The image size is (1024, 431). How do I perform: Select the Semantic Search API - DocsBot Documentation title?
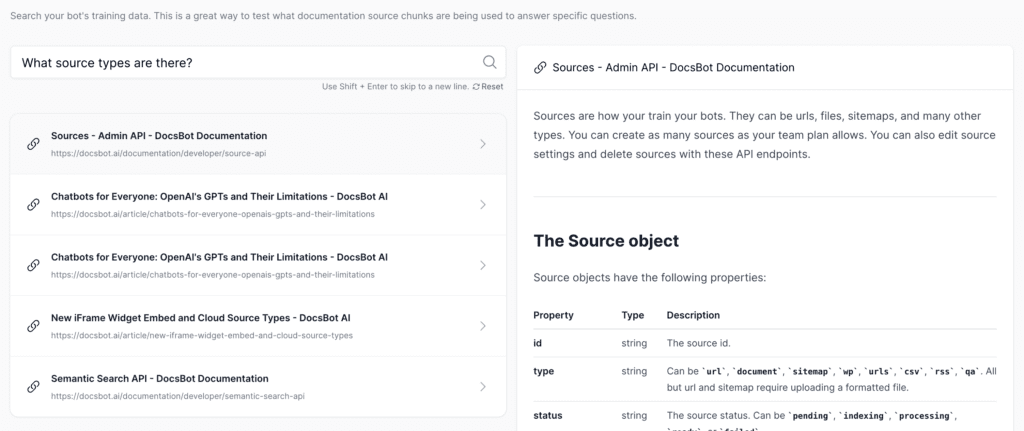[159, 379]
